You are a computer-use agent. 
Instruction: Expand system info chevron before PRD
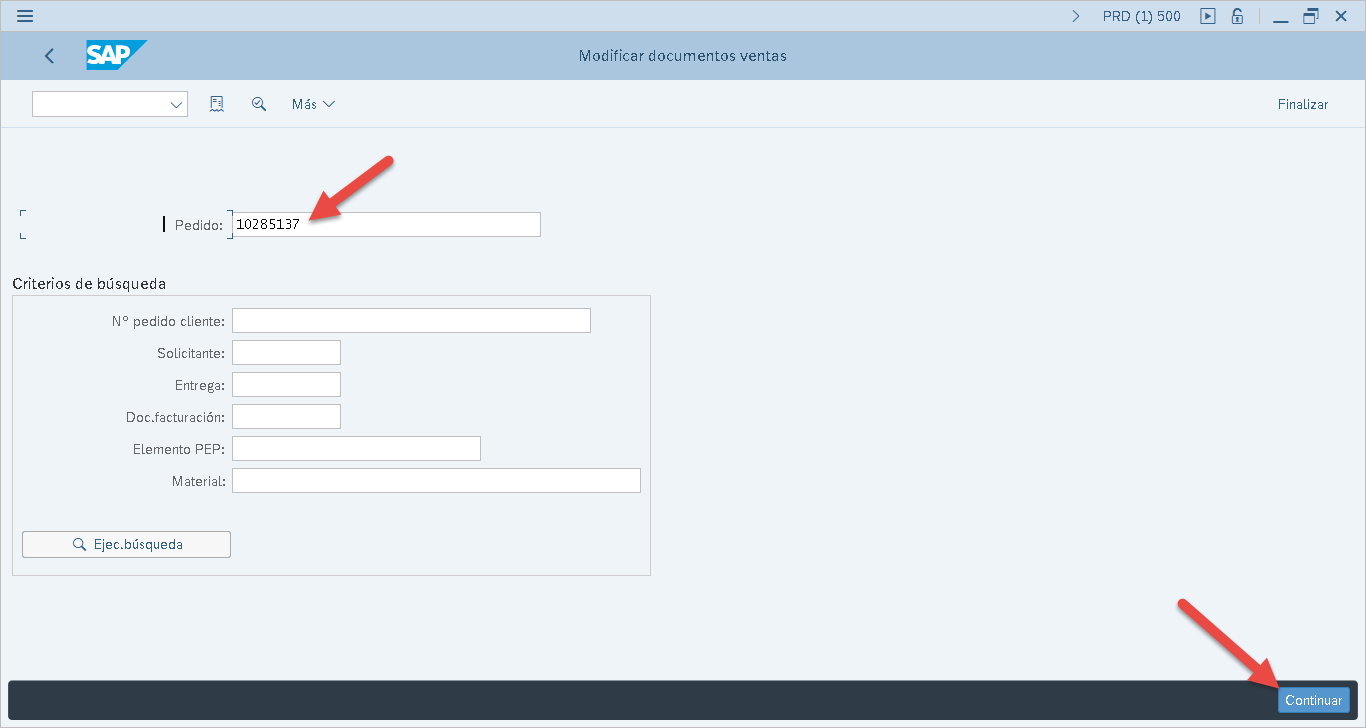click(1076, 16)
